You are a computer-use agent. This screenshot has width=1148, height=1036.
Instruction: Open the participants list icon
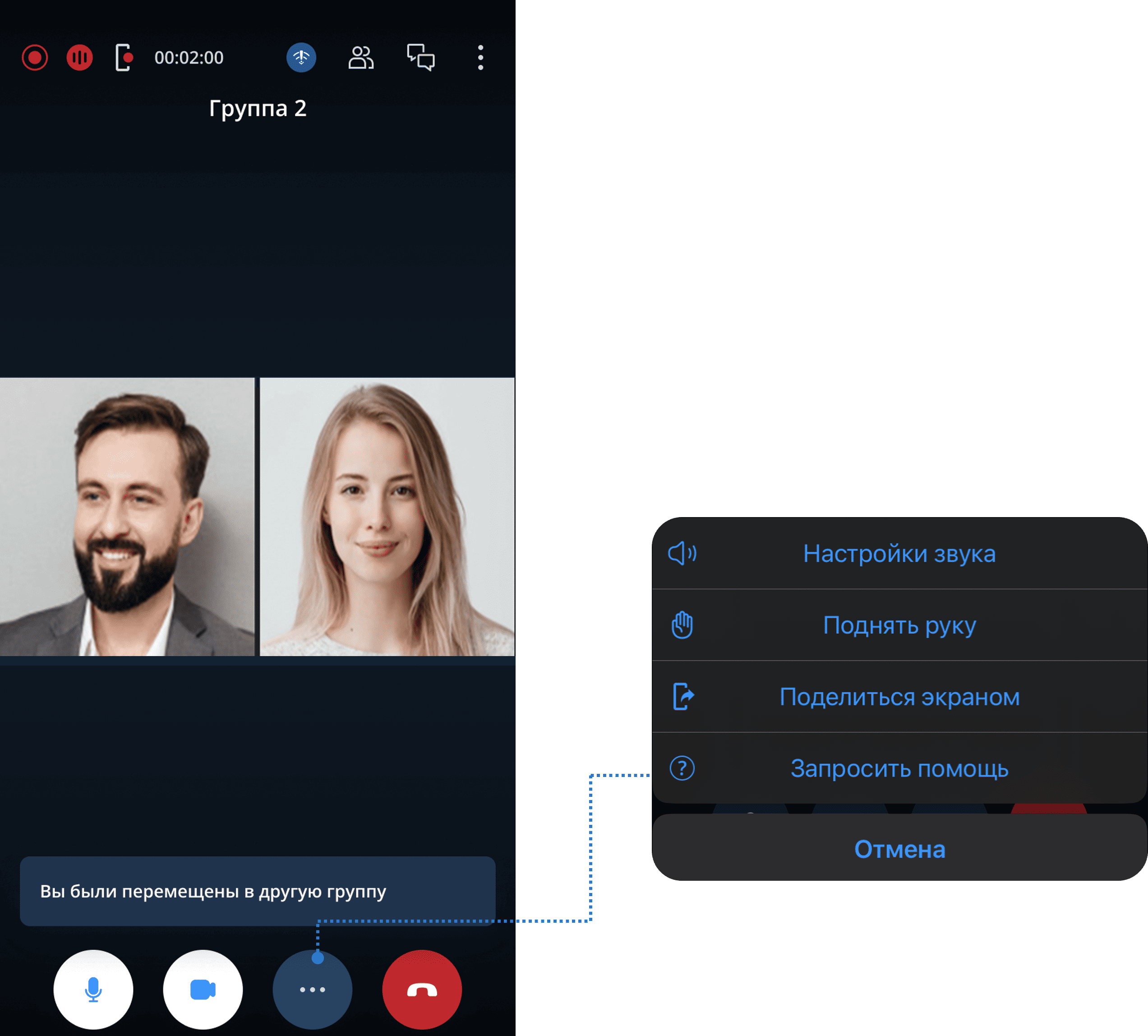click(361, 57)
